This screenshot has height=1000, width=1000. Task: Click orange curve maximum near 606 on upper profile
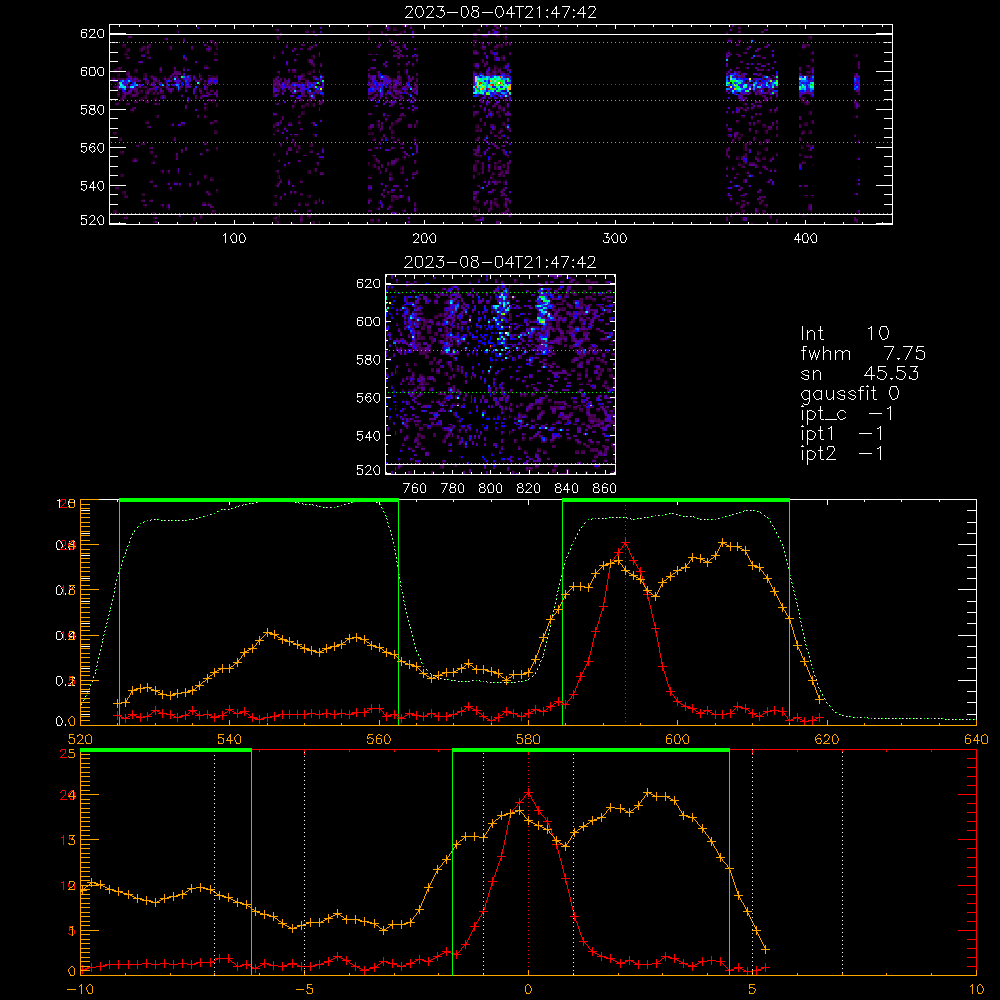coord(722,542)
